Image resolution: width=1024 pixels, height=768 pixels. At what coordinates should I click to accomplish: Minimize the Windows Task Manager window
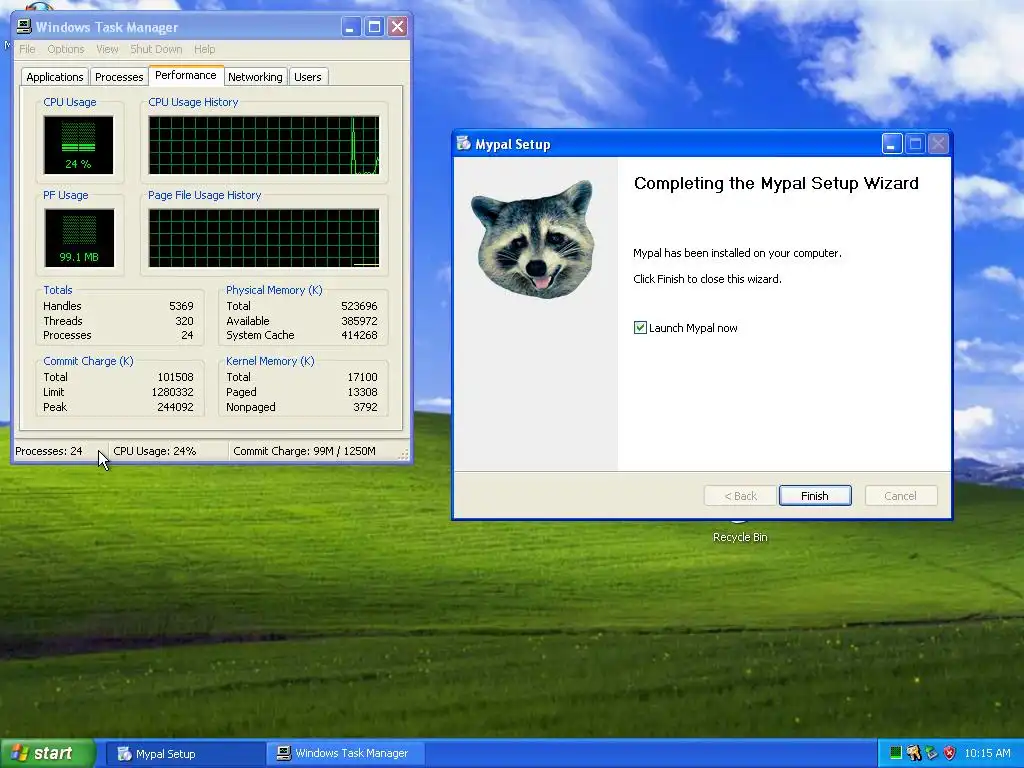tap(351, 27)
